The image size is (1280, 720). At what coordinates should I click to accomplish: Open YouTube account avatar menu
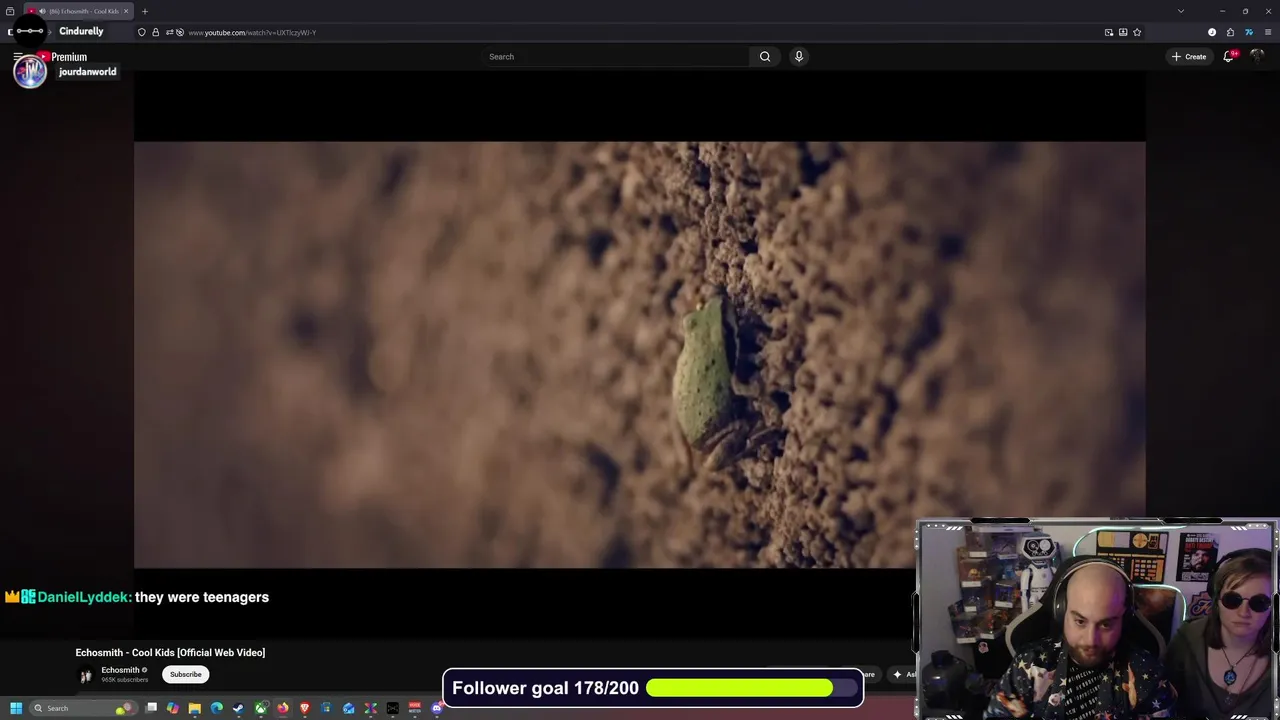[x=1257, y=57]
